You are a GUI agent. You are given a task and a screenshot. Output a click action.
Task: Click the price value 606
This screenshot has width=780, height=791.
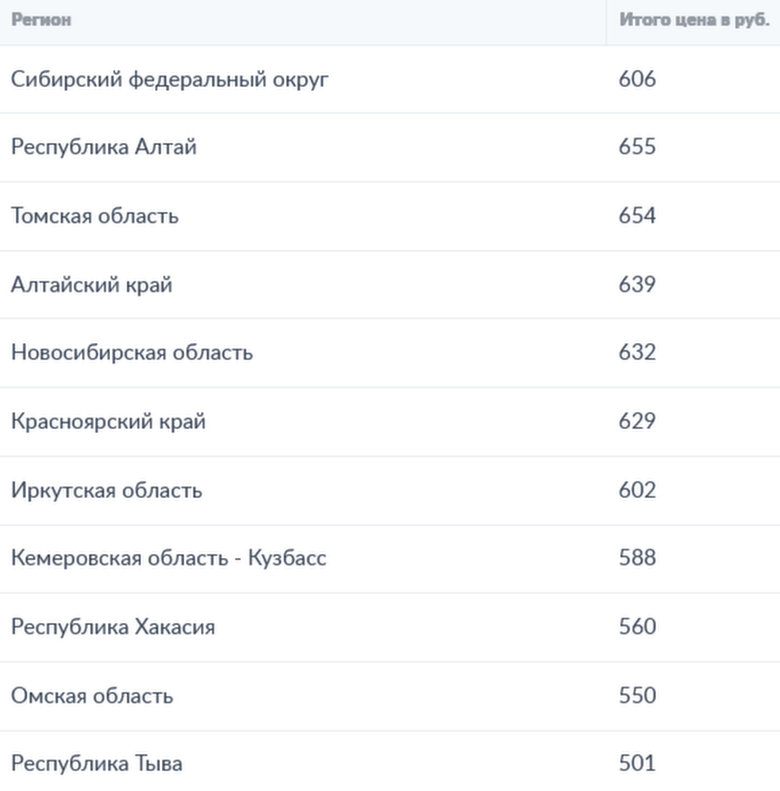point(637,79)
